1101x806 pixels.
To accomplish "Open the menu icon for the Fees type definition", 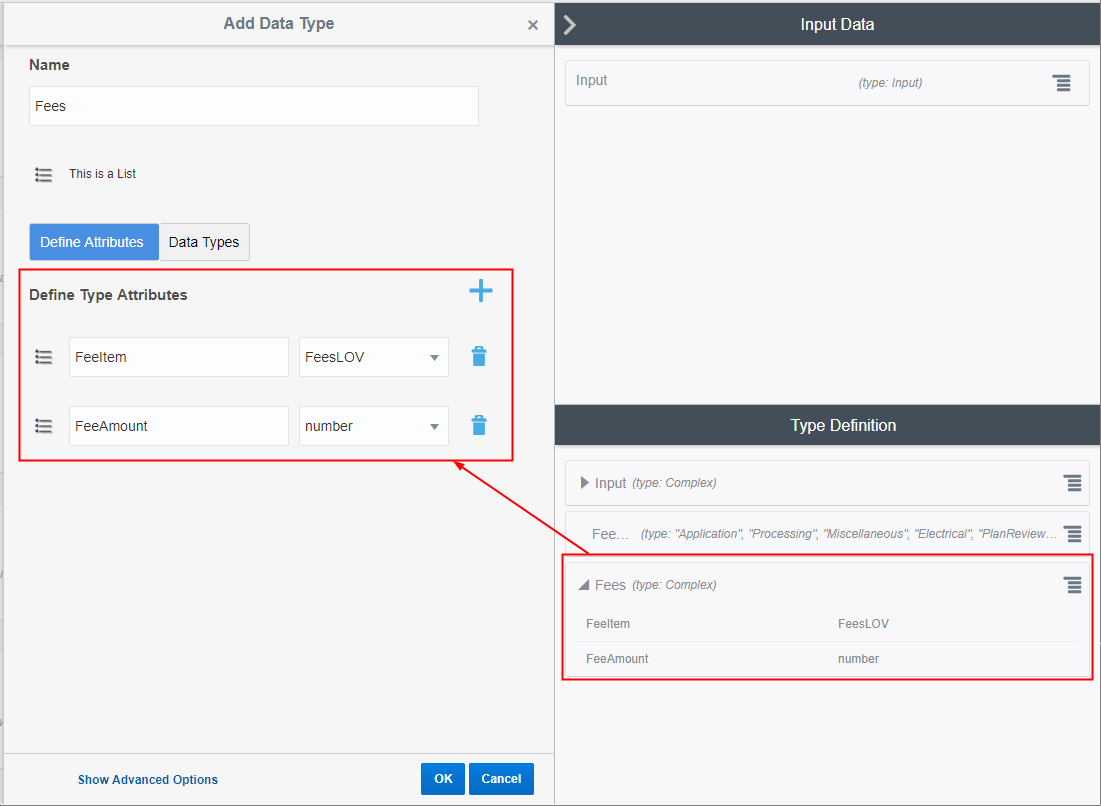I will pos(1072,584).
